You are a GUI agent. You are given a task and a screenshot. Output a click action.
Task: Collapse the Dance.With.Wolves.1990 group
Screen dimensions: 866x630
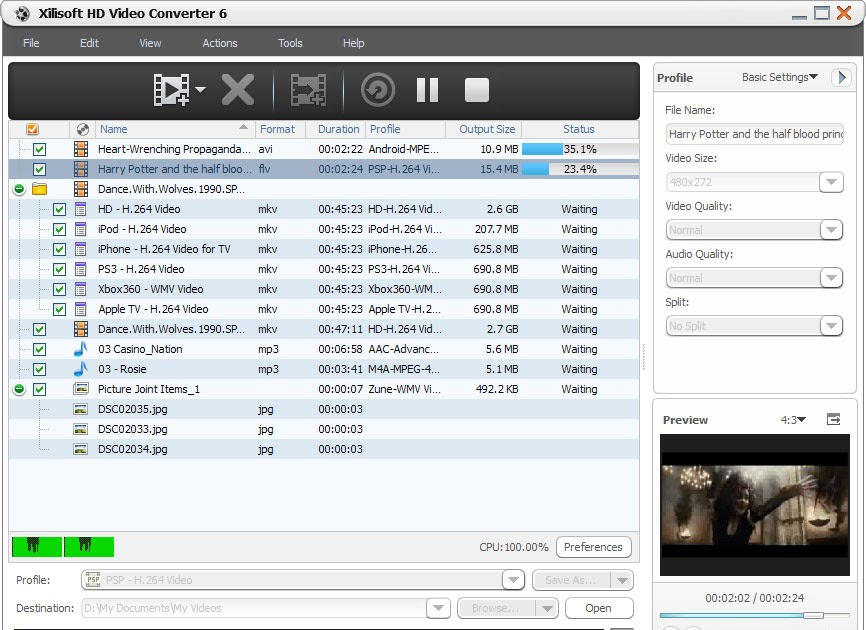pyautogui.click(x=18, y=188)
